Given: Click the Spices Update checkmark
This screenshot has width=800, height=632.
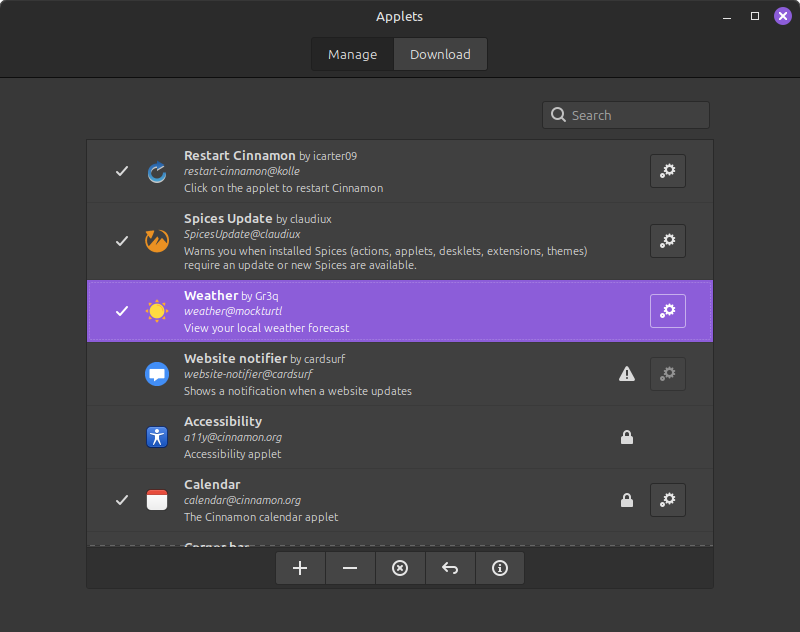Looking at the screenshot, I should pos(122,241).
